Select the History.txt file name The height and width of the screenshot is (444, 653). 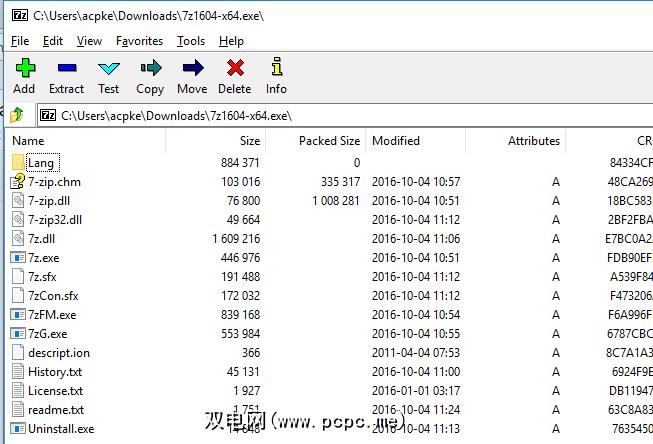point(55,372)
